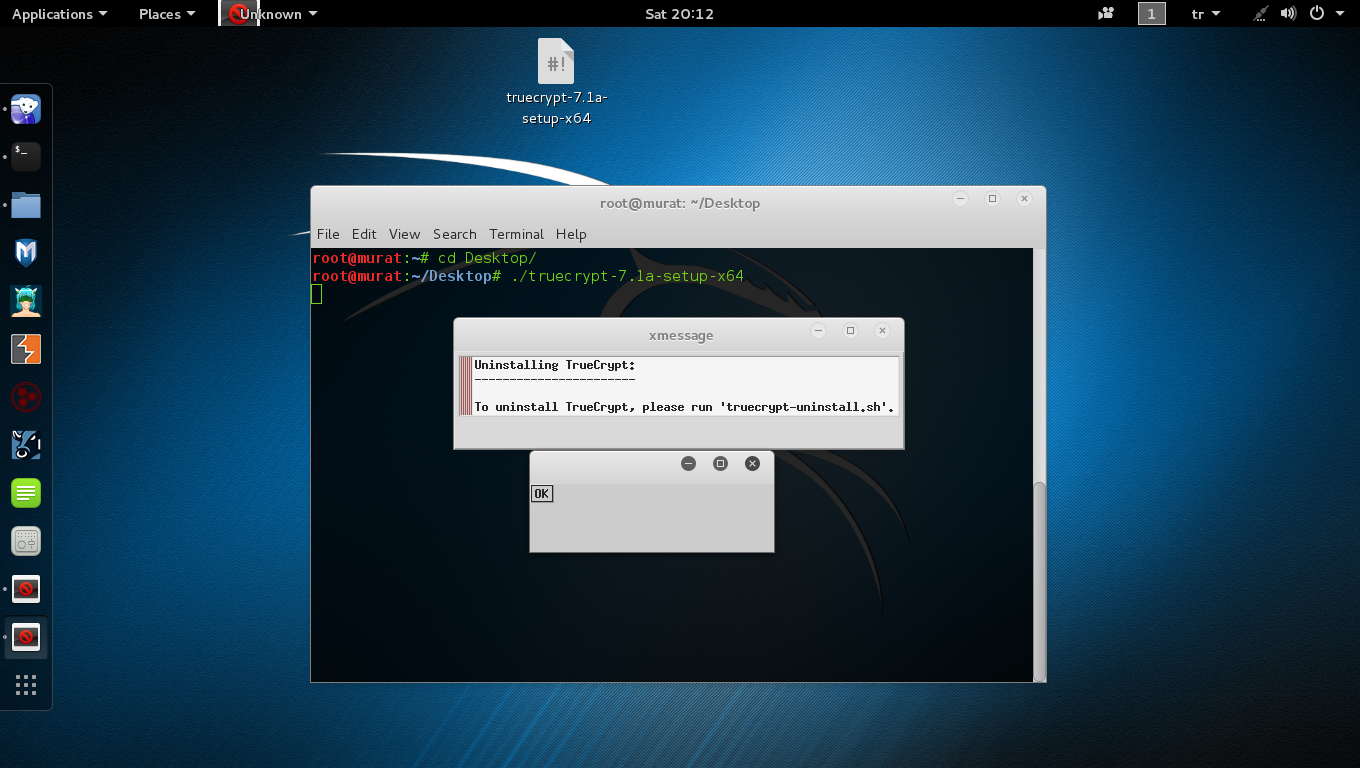Click the terminal's vertical scrollbar
This screenshot has width=1360, height=768.
(1039, 580)
